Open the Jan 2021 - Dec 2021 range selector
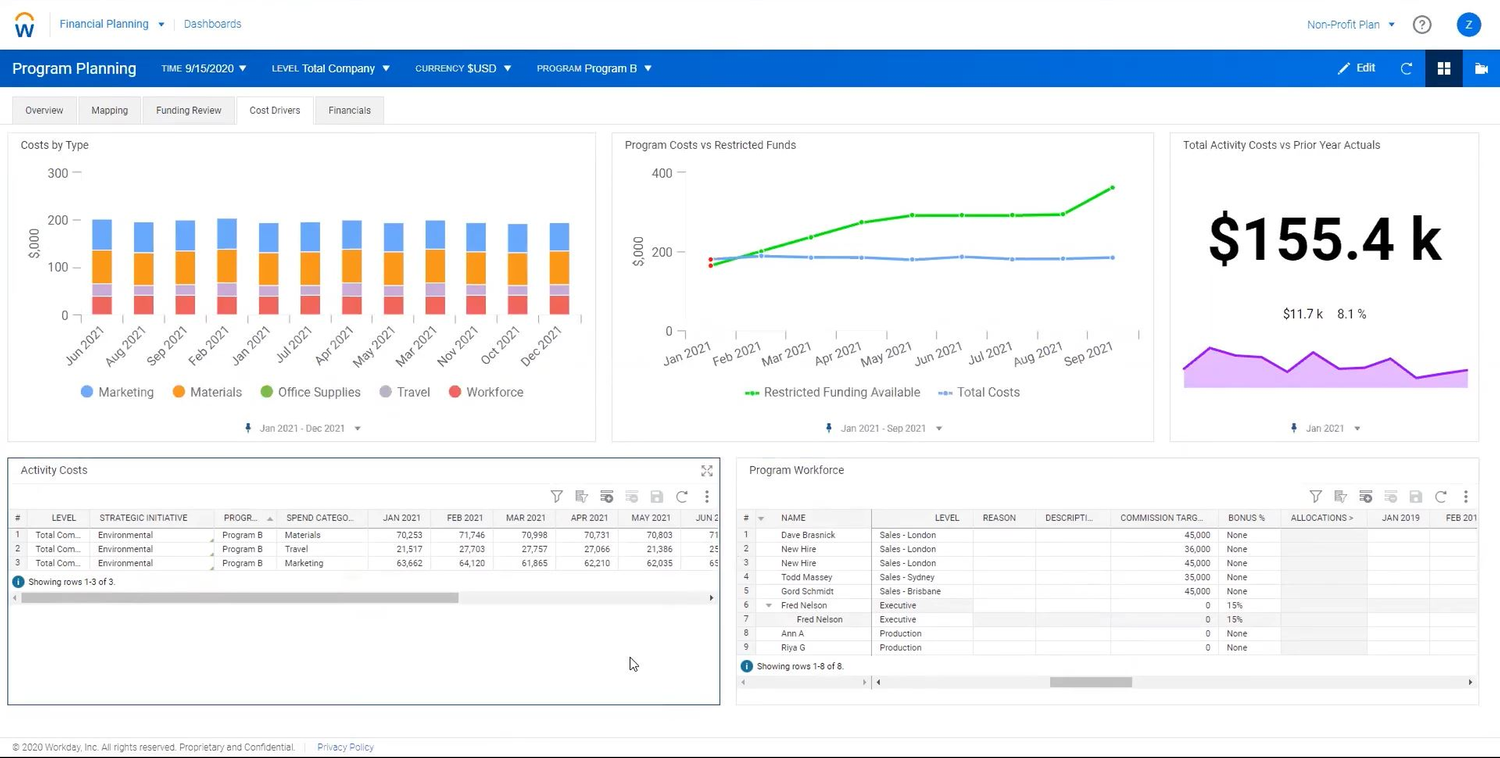This screenshot has width=1500, height=758. (x=300, y=428)
